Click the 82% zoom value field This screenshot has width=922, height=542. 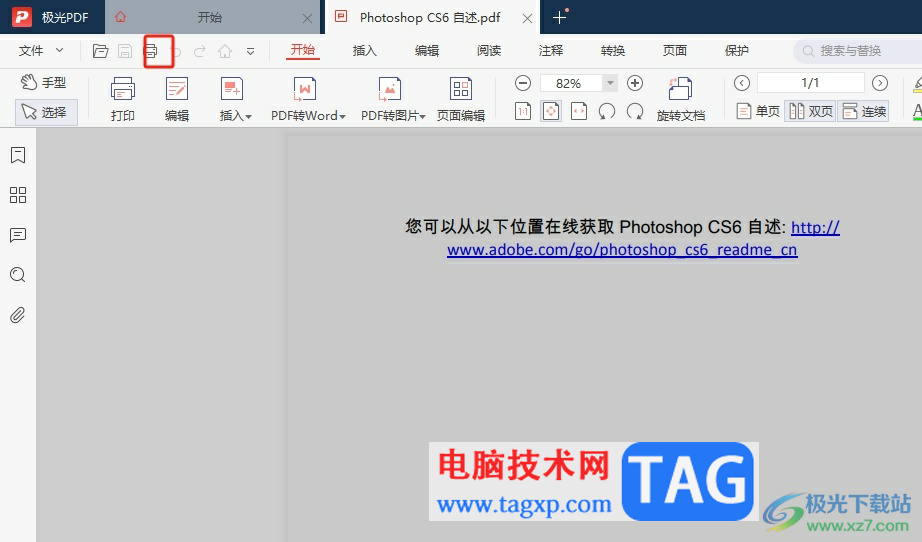pyautogui.click(x=570, y=83)
